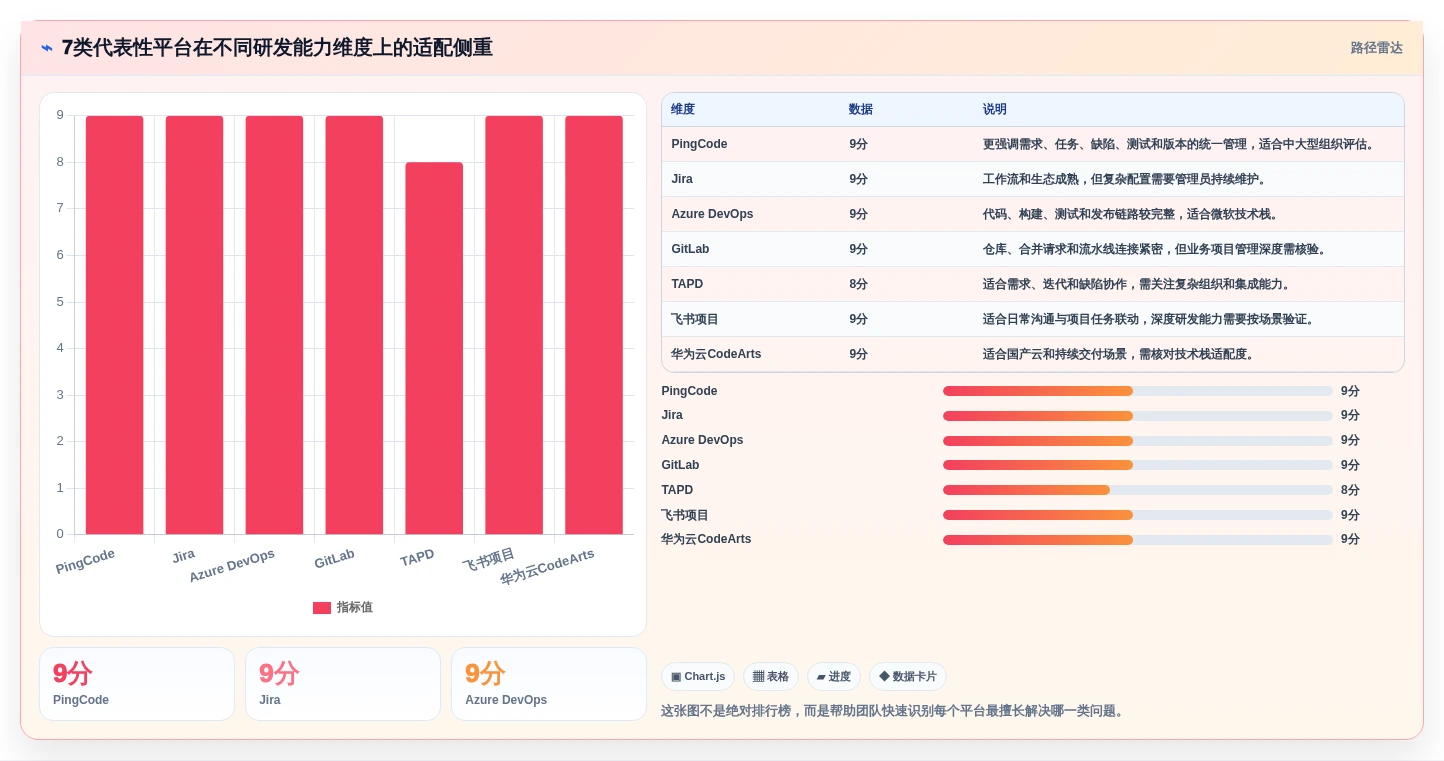Click the 表格 tag chip
The width and height of the screenshot is (1444, 761).
(771, 677)
